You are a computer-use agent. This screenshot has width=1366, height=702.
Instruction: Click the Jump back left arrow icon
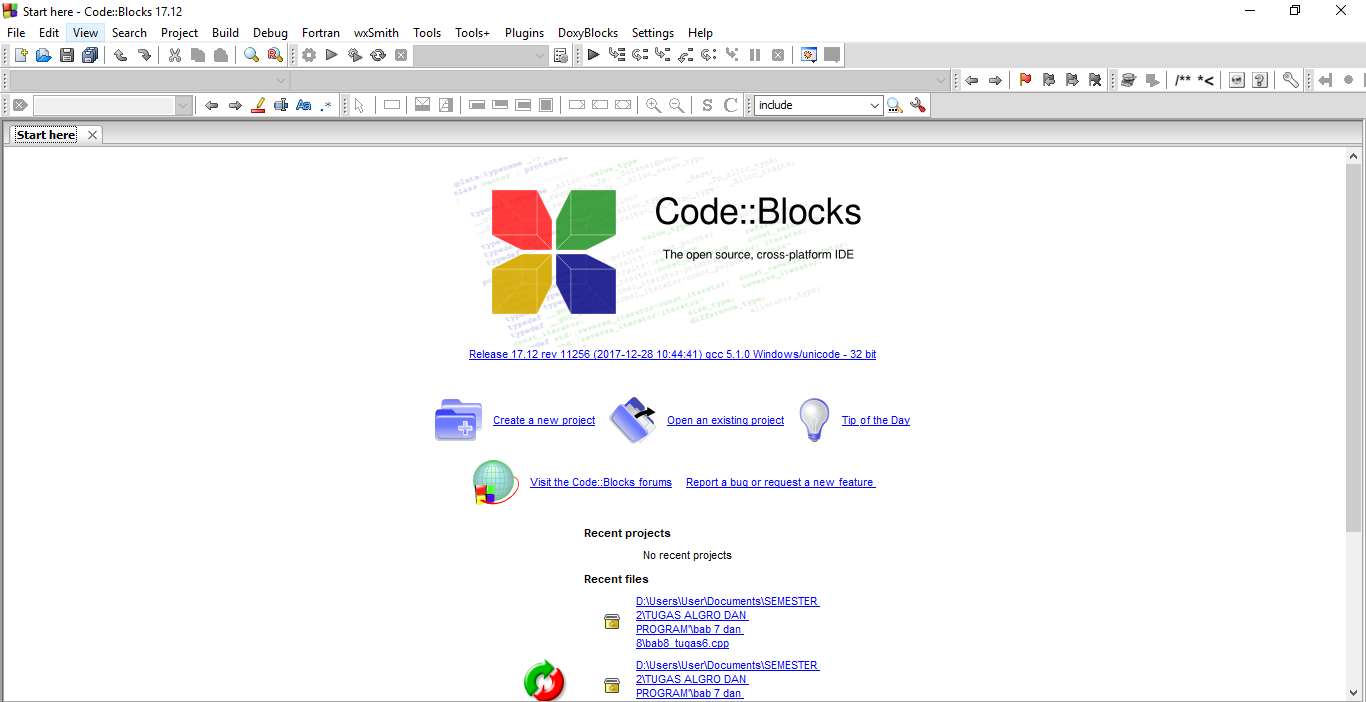click(x=971, y=80)
